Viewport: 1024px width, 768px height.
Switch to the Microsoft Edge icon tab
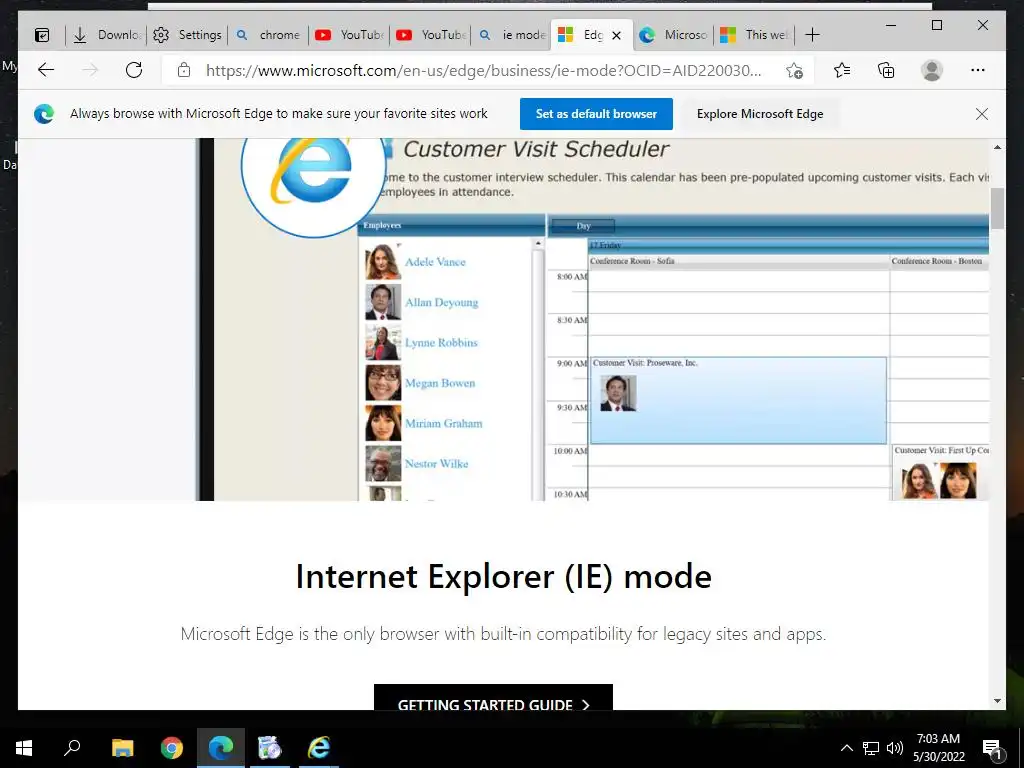(x=673, y=35)
